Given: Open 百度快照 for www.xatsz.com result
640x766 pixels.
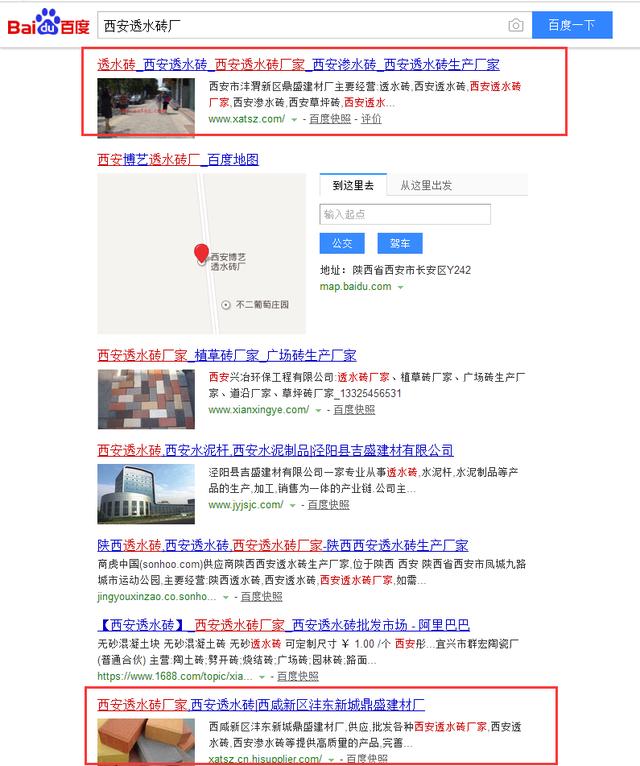Looking at the screenshot, I should coord(330,119).
